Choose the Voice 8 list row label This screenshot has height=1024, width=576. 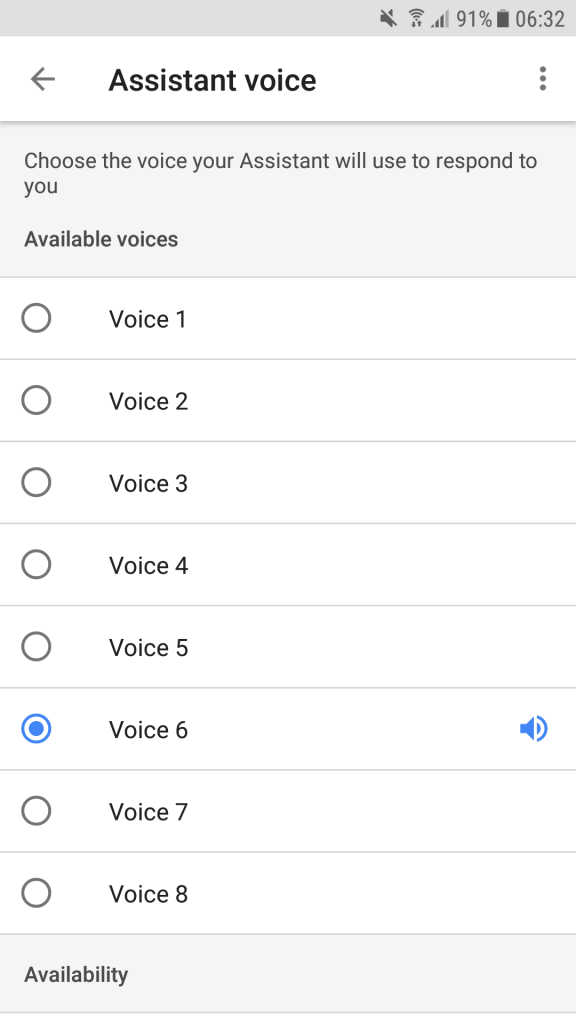click(148, 893)
